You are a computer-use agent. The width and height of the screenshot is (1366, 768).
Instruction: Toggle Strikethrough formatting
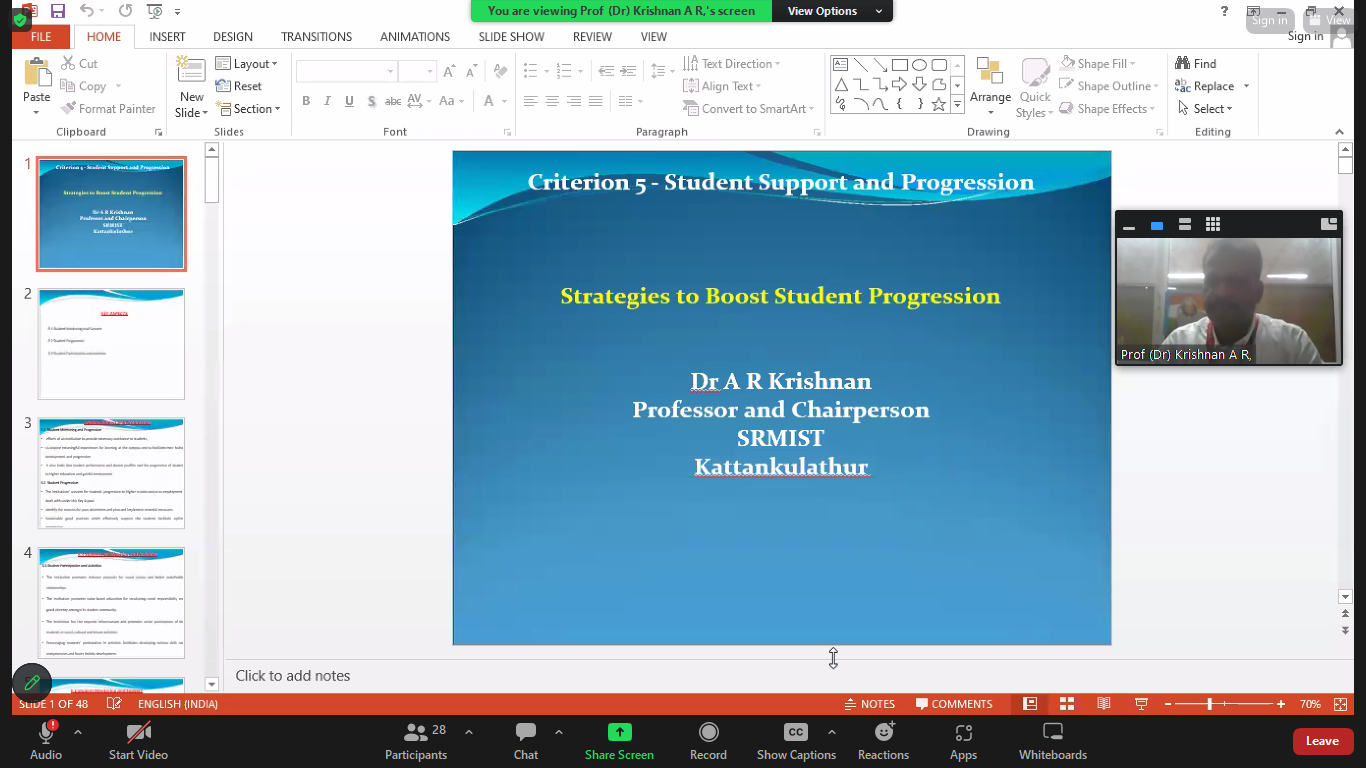[393, 101]
